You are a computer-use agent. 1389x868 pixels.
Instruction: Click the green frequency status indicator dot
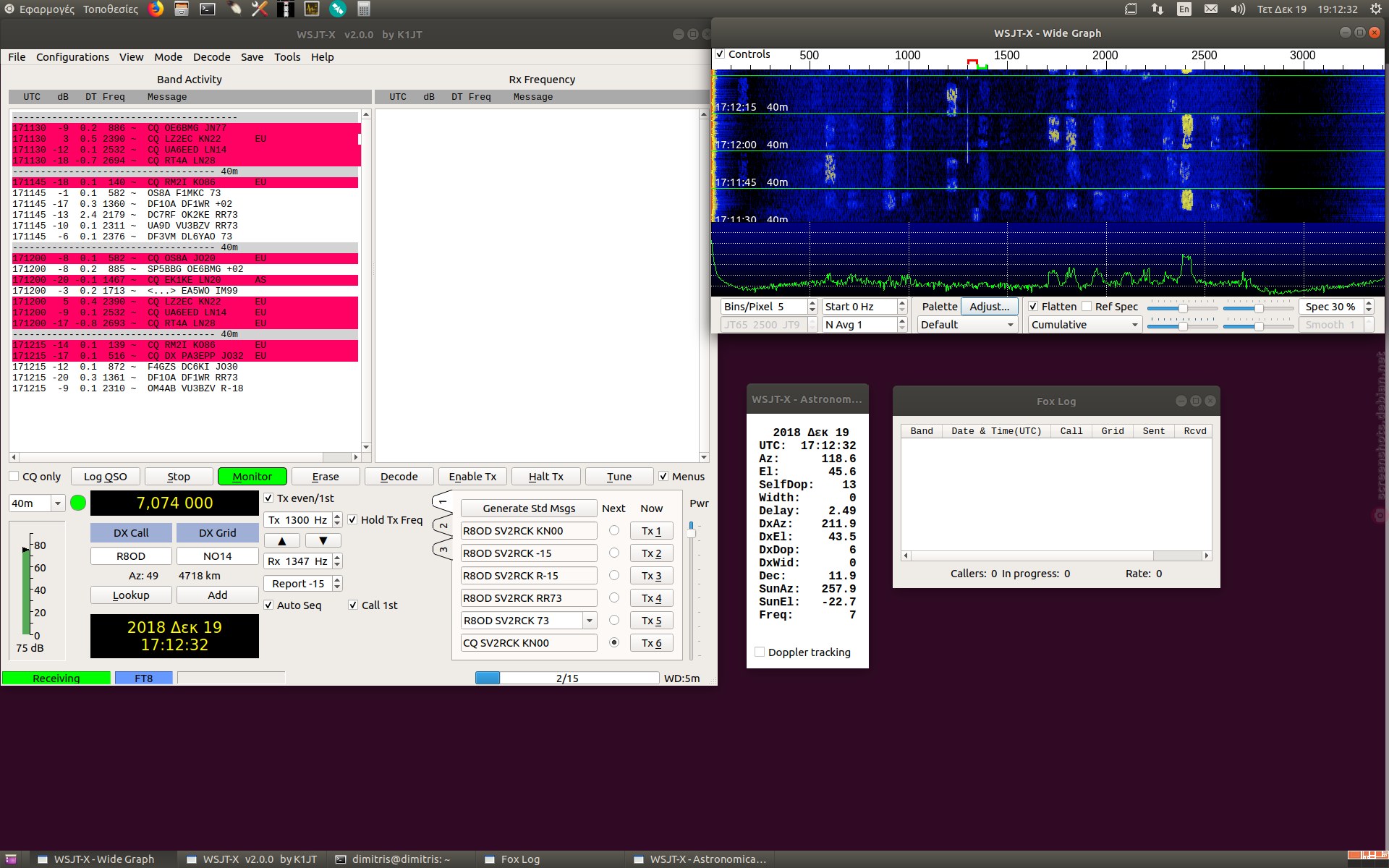(x=78, y=503)
